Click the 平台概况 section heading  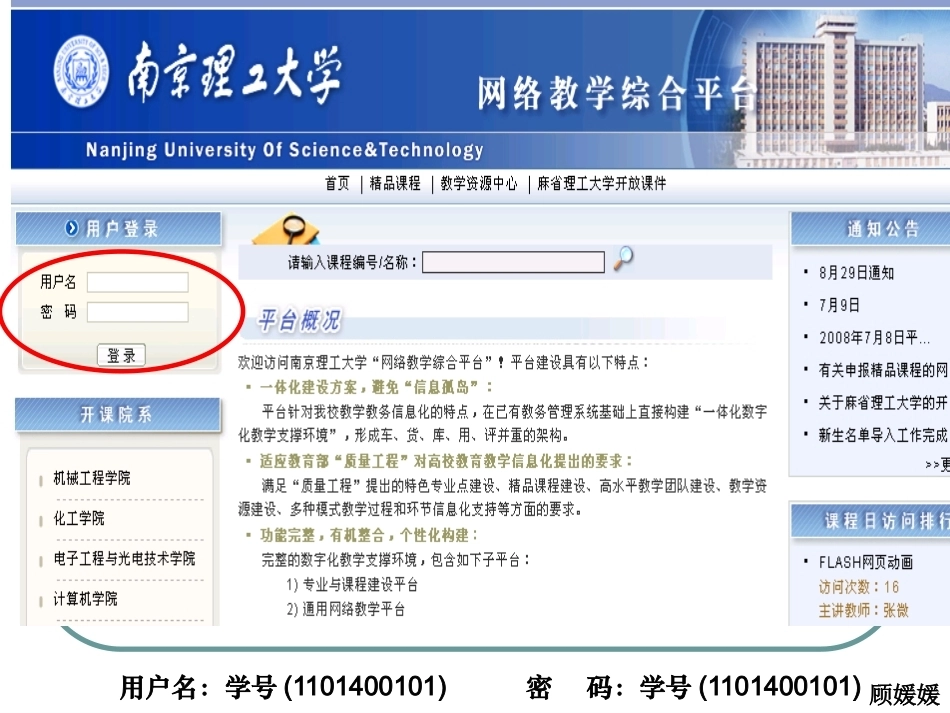coord(299,320)
